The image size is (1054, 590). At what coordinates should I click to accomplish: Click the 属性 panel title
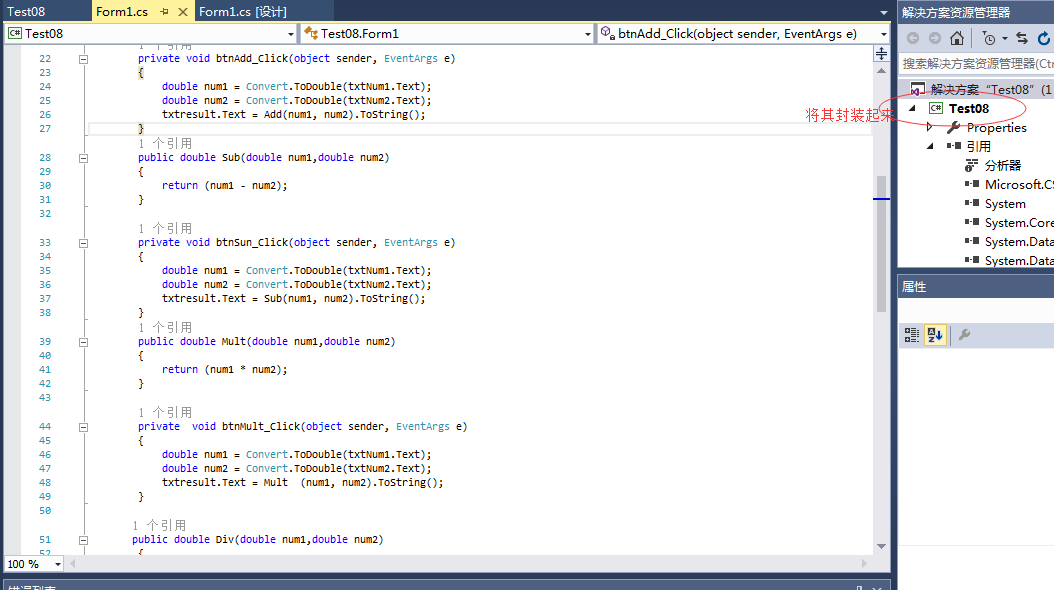click(914, 287)
